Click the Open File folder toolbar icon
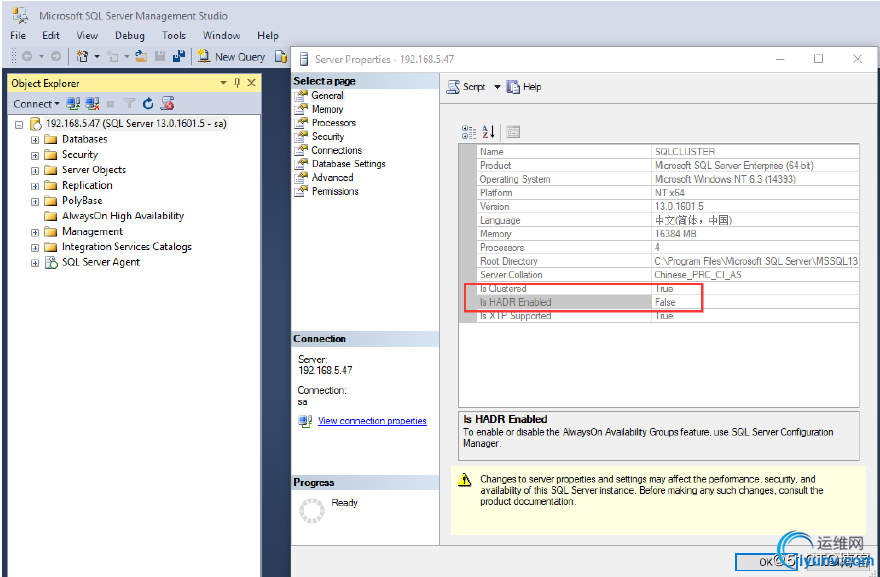880x577 pixels. point(141,56)
